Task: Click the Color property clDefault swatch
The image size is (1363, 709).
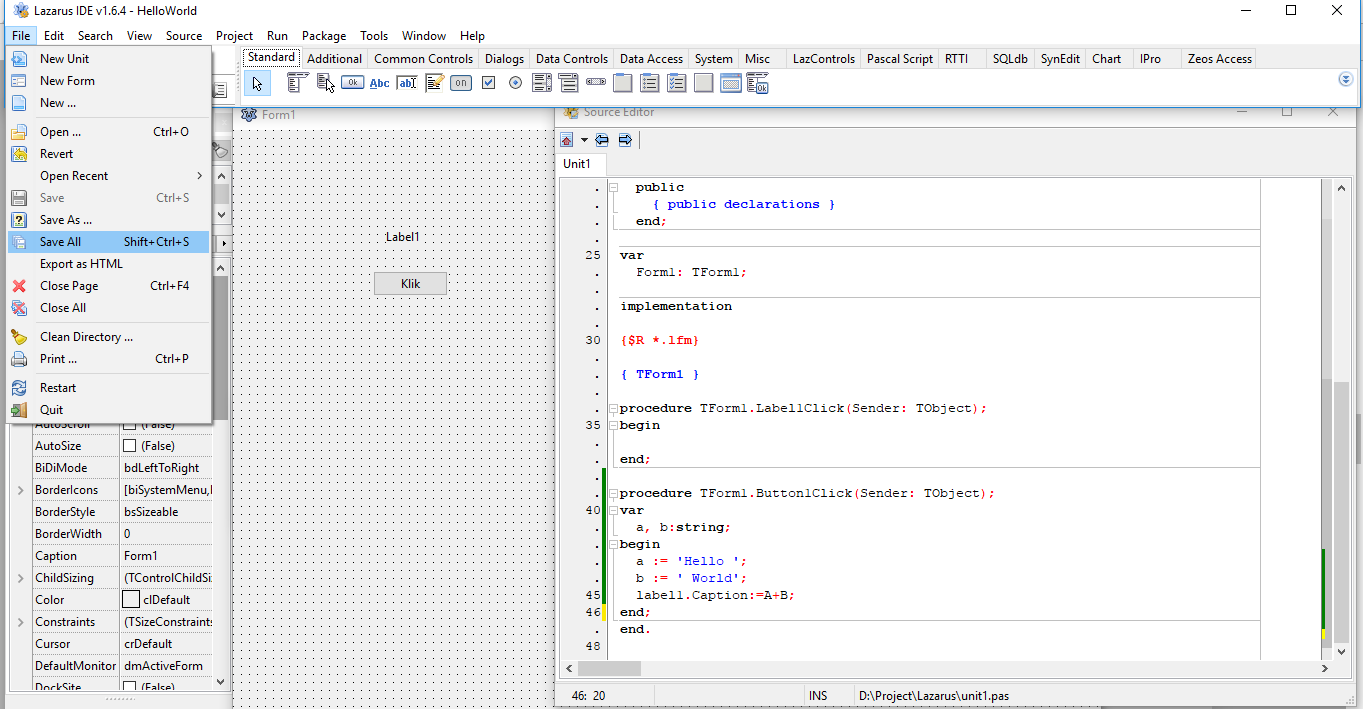Action: coord(131,600)
